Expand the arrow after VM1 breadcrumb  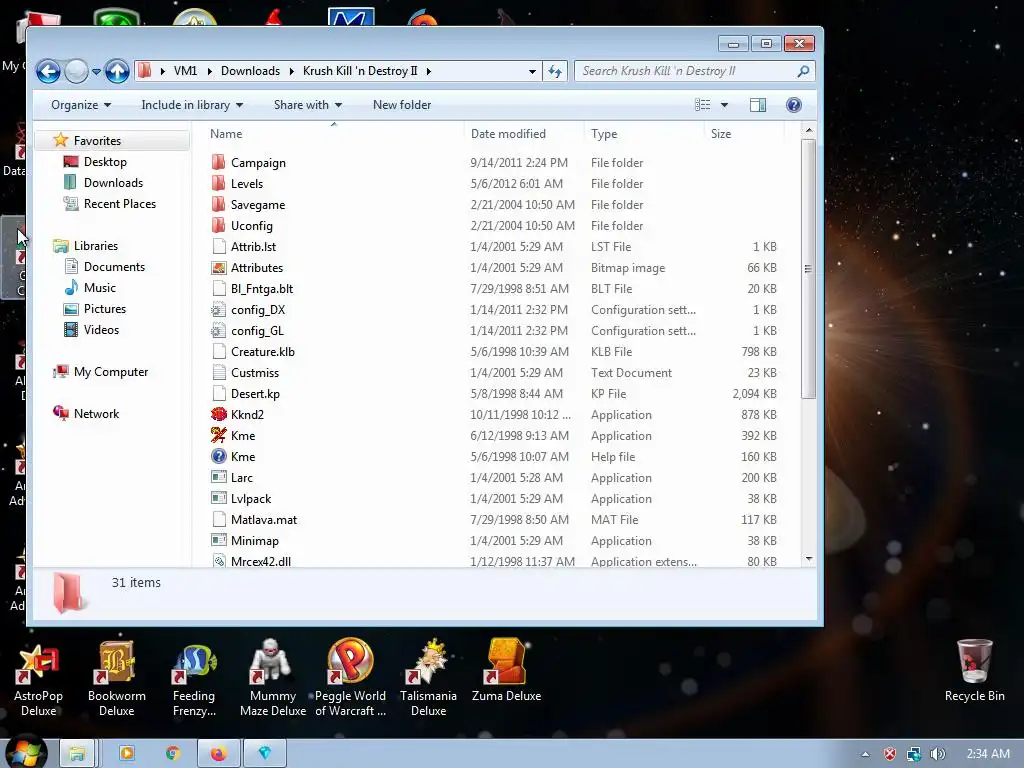210,71
